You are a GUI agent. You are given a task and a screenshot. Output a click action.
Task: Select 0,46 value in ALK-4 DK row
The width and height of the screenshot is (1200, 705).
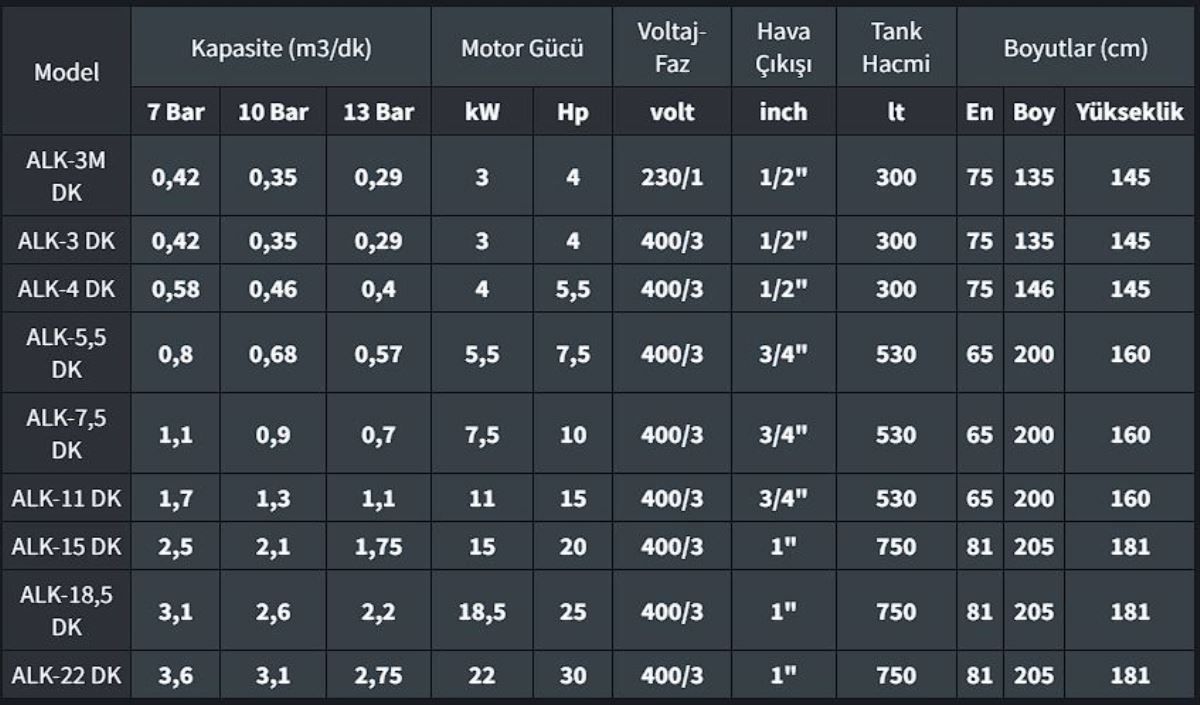(272, 290)
